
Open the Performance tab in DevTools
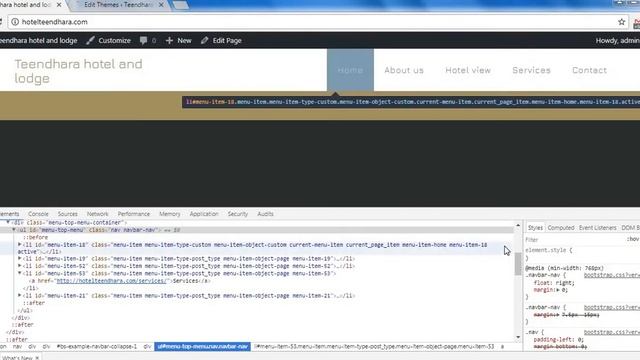[x=134, y=214]
